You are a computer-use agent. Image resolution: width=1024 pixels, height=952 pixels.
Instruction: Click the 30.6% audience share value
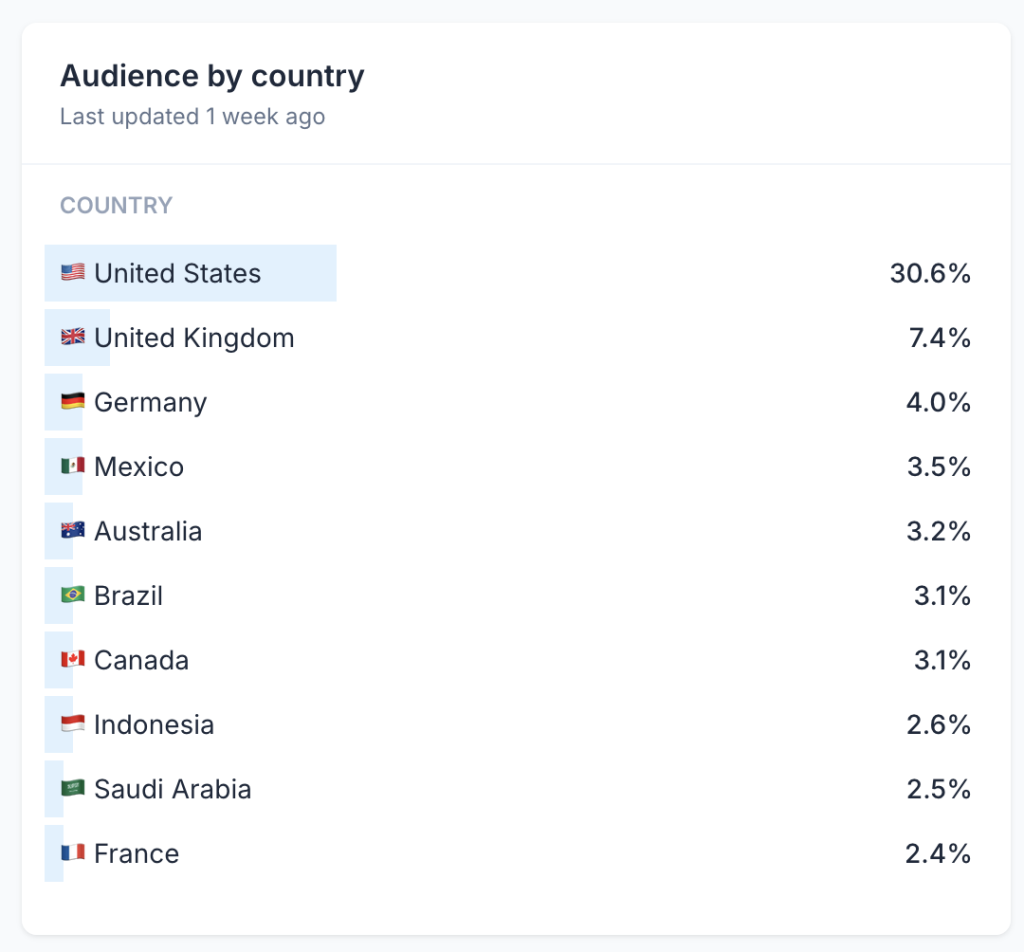click(x=930, y=273)
